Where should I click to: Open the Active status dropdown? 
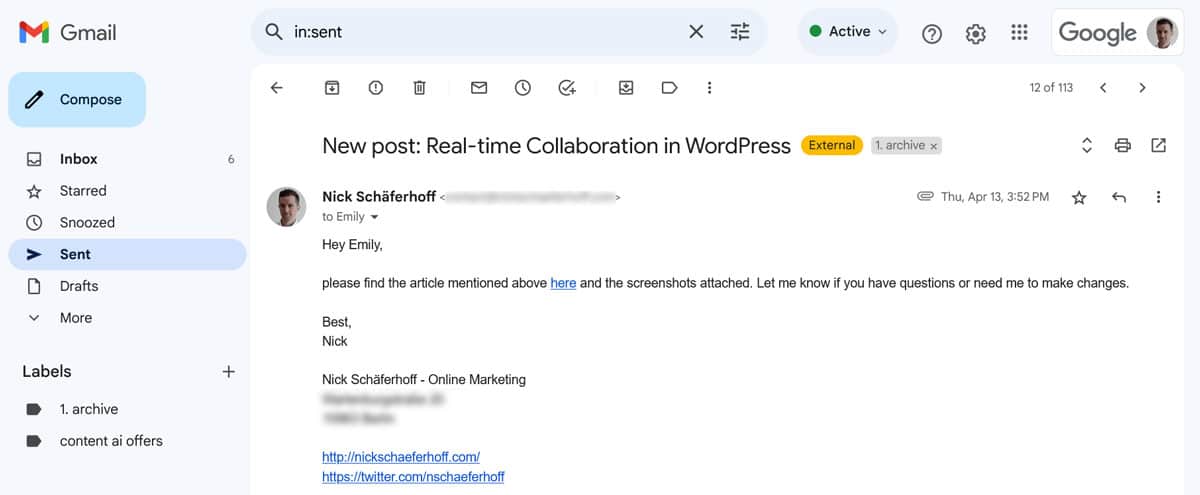(x=848, y=32)
